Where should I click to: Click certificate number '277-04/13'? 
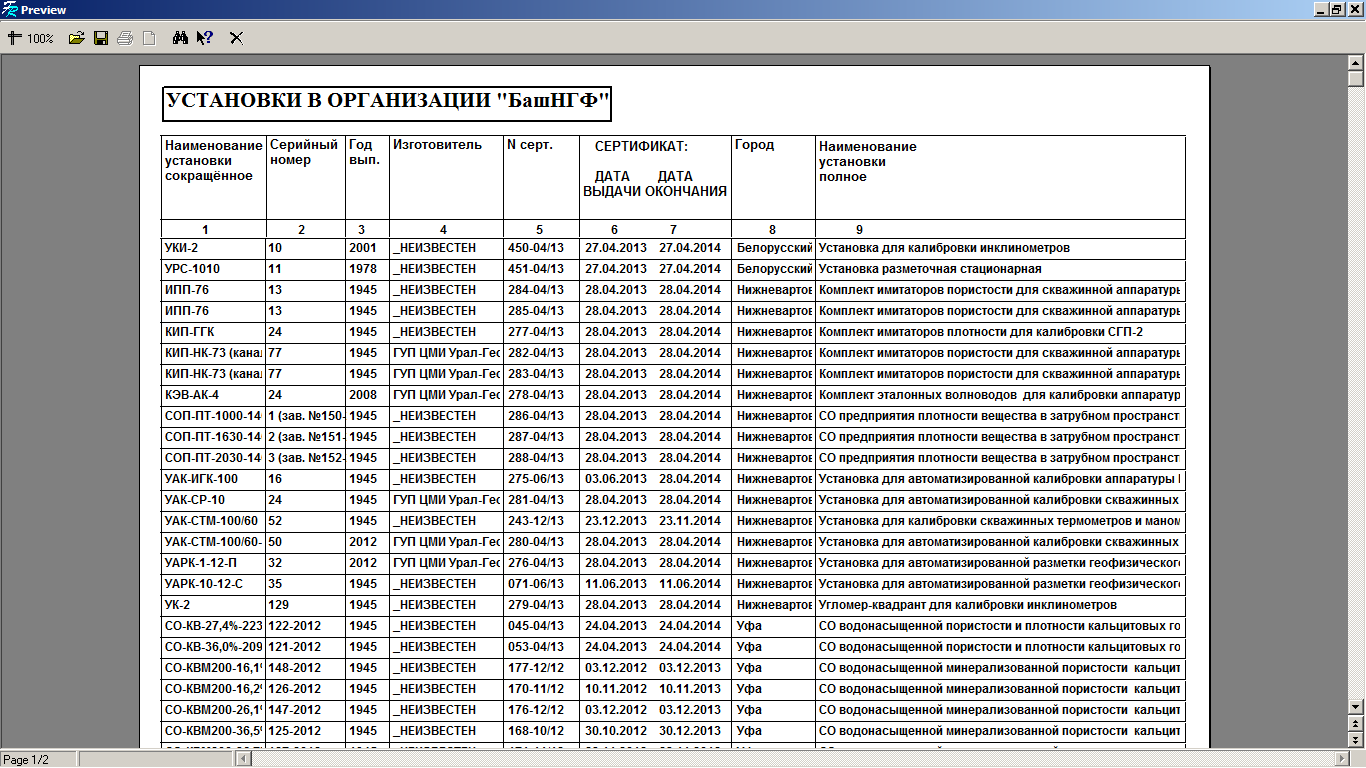click(536, 332)
